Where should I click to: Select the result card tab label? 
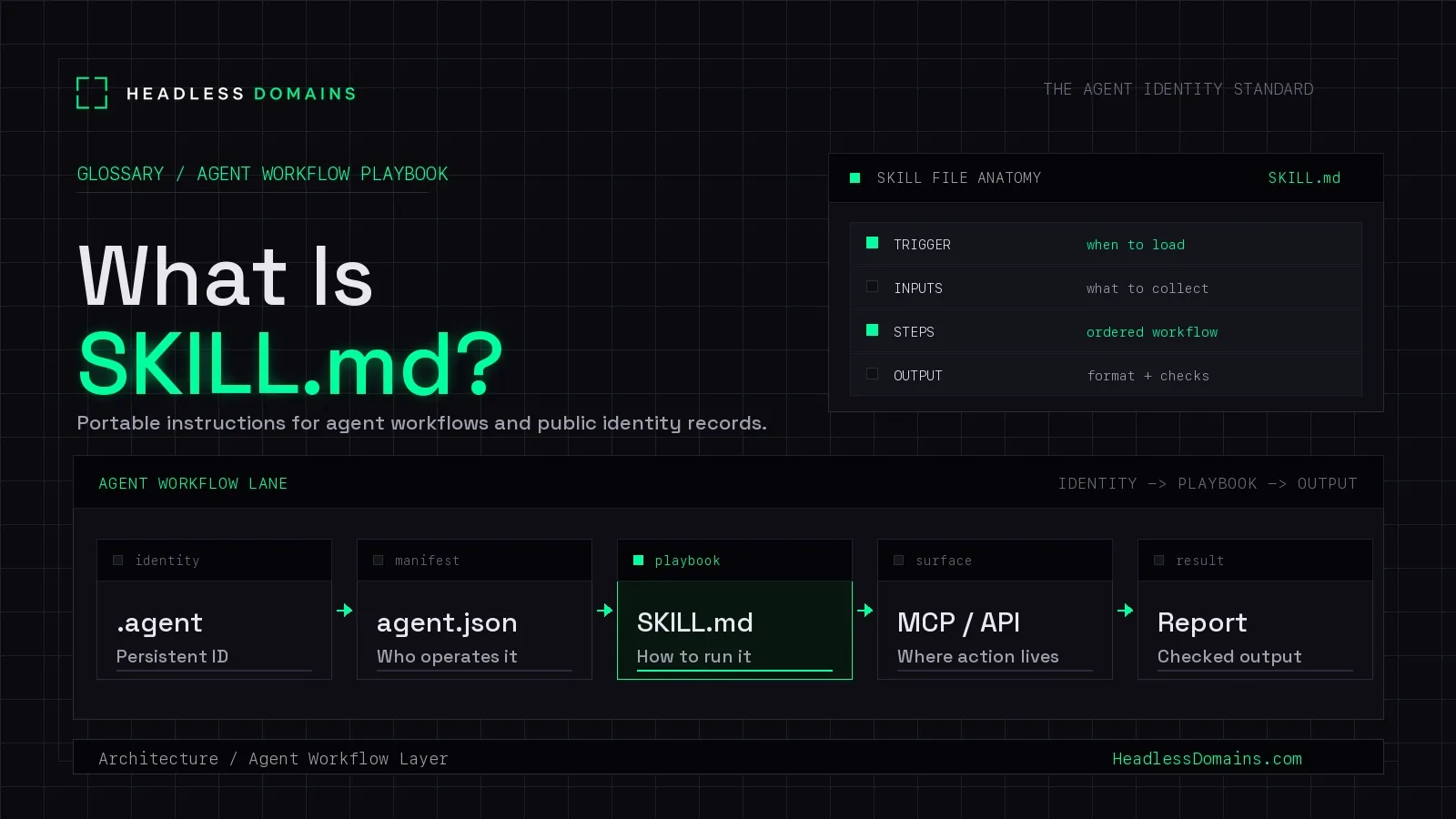[x=1199, y=561]
